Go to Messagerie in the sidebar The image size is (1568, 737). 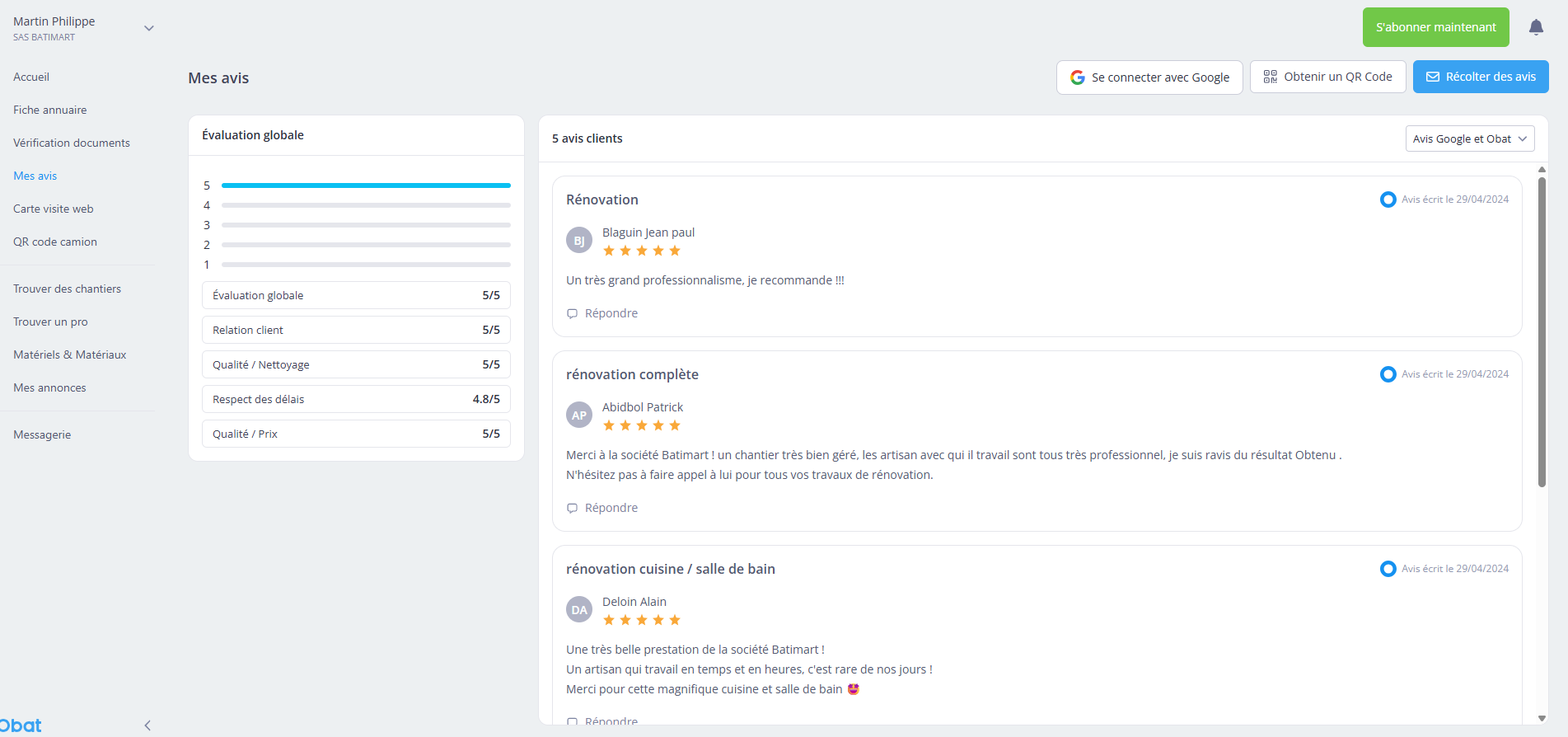42,434
